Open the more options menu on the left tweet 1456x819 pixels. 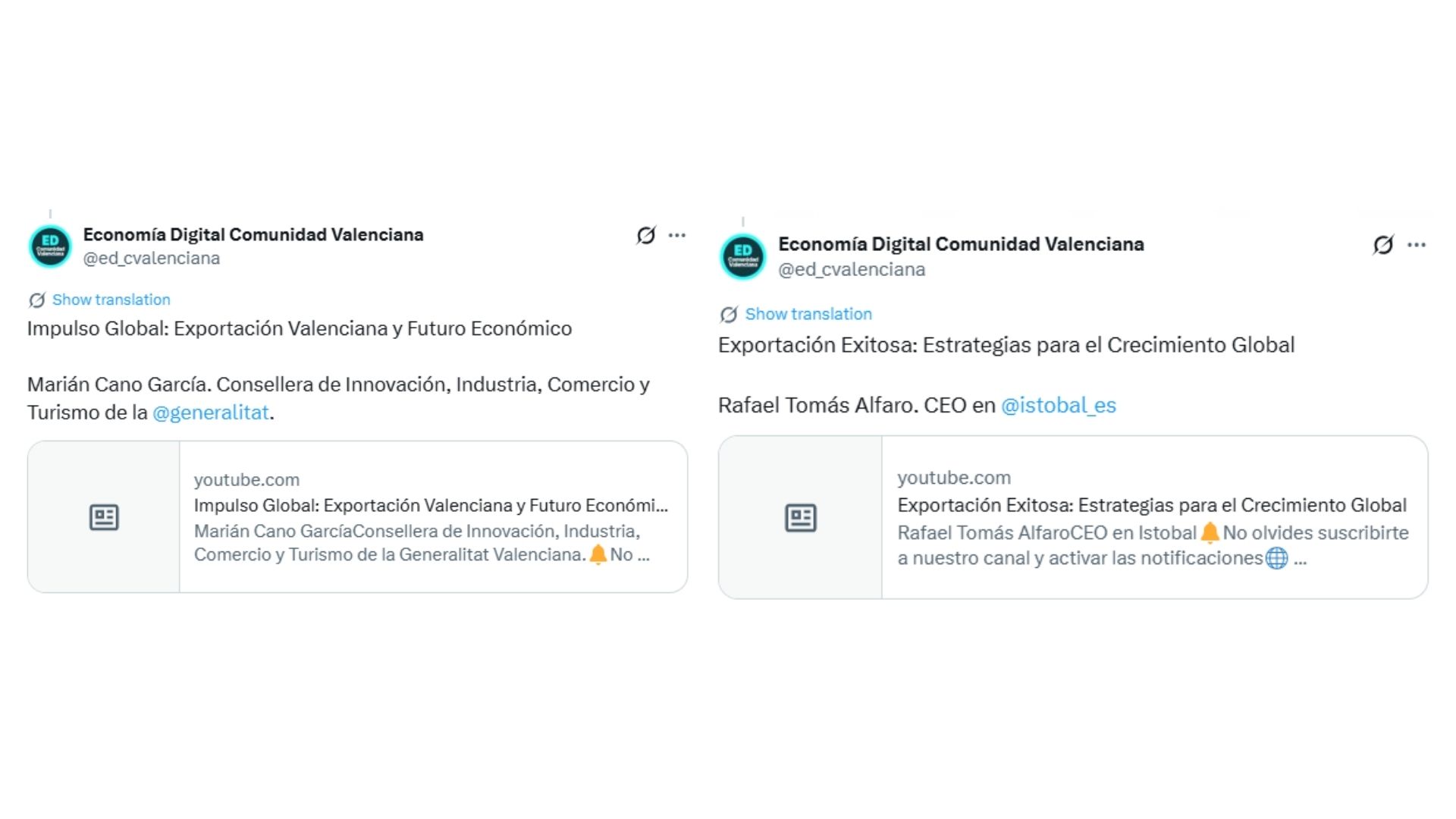click(677, 236)
